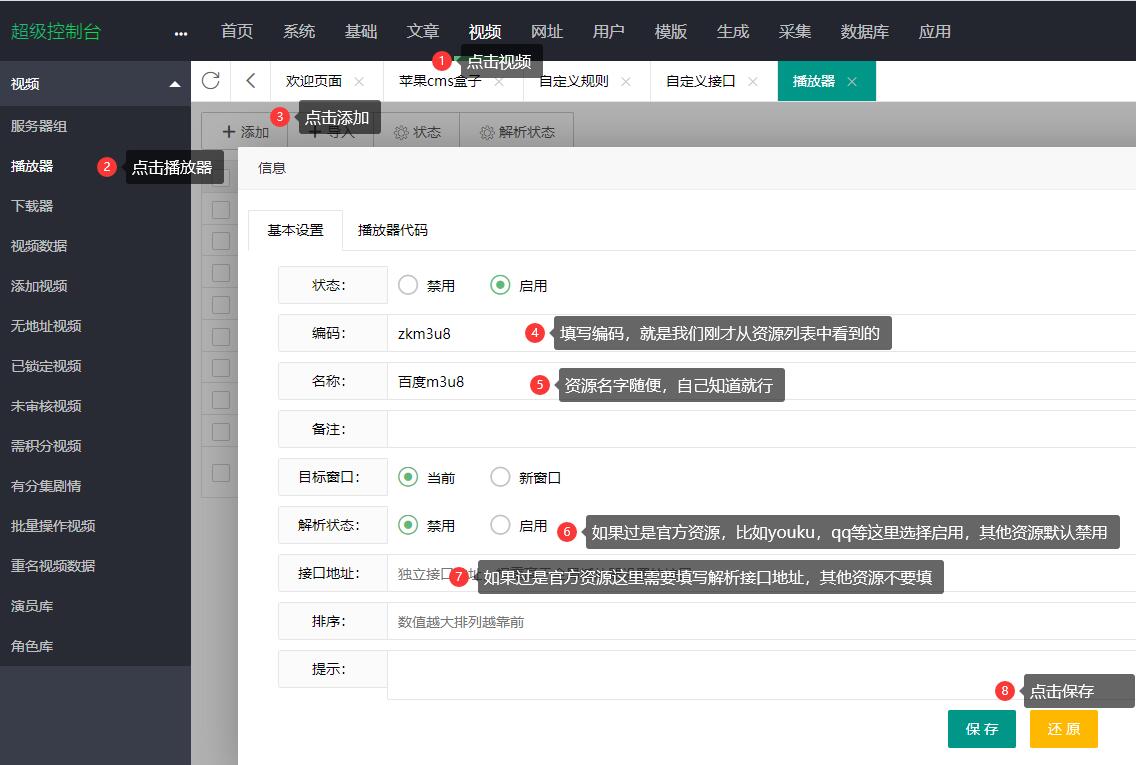Click the 还原 restore button

1063,729
